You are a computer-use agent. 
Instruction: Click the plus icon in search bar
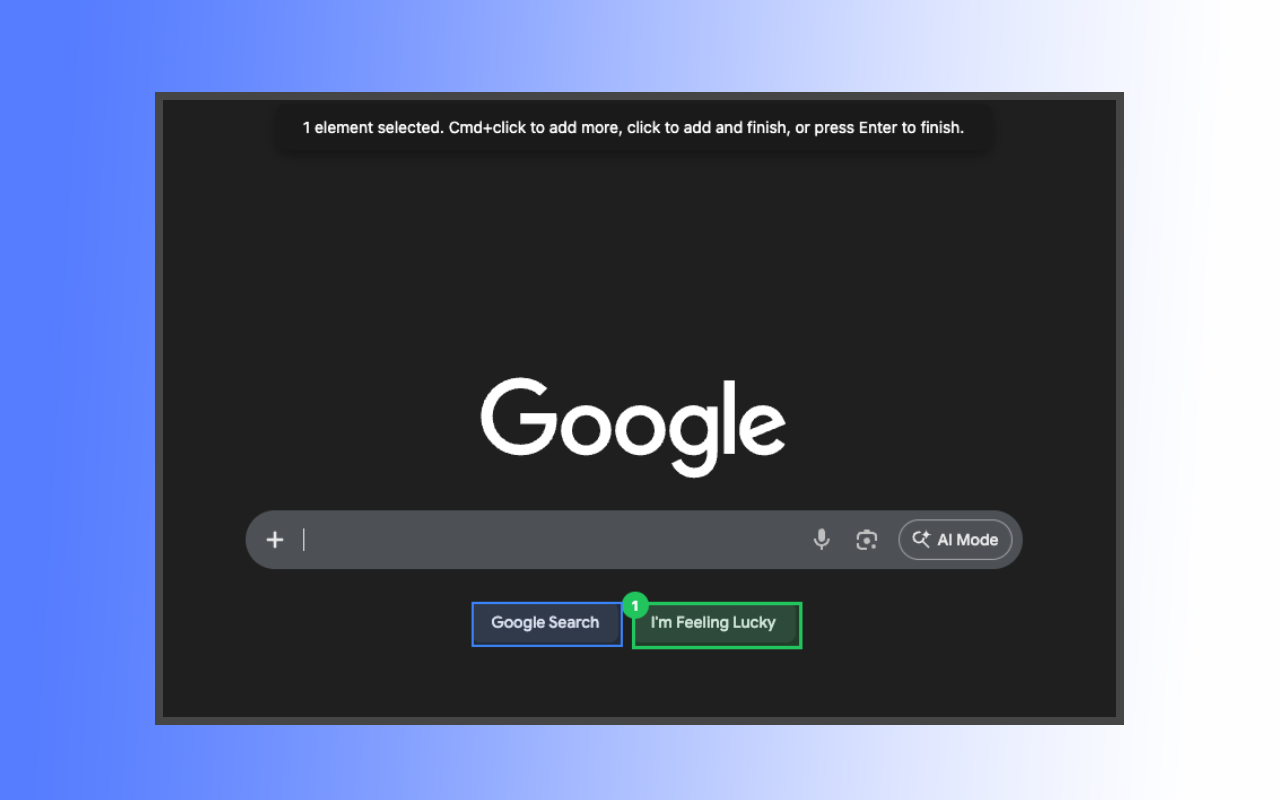tap(275, 540)
